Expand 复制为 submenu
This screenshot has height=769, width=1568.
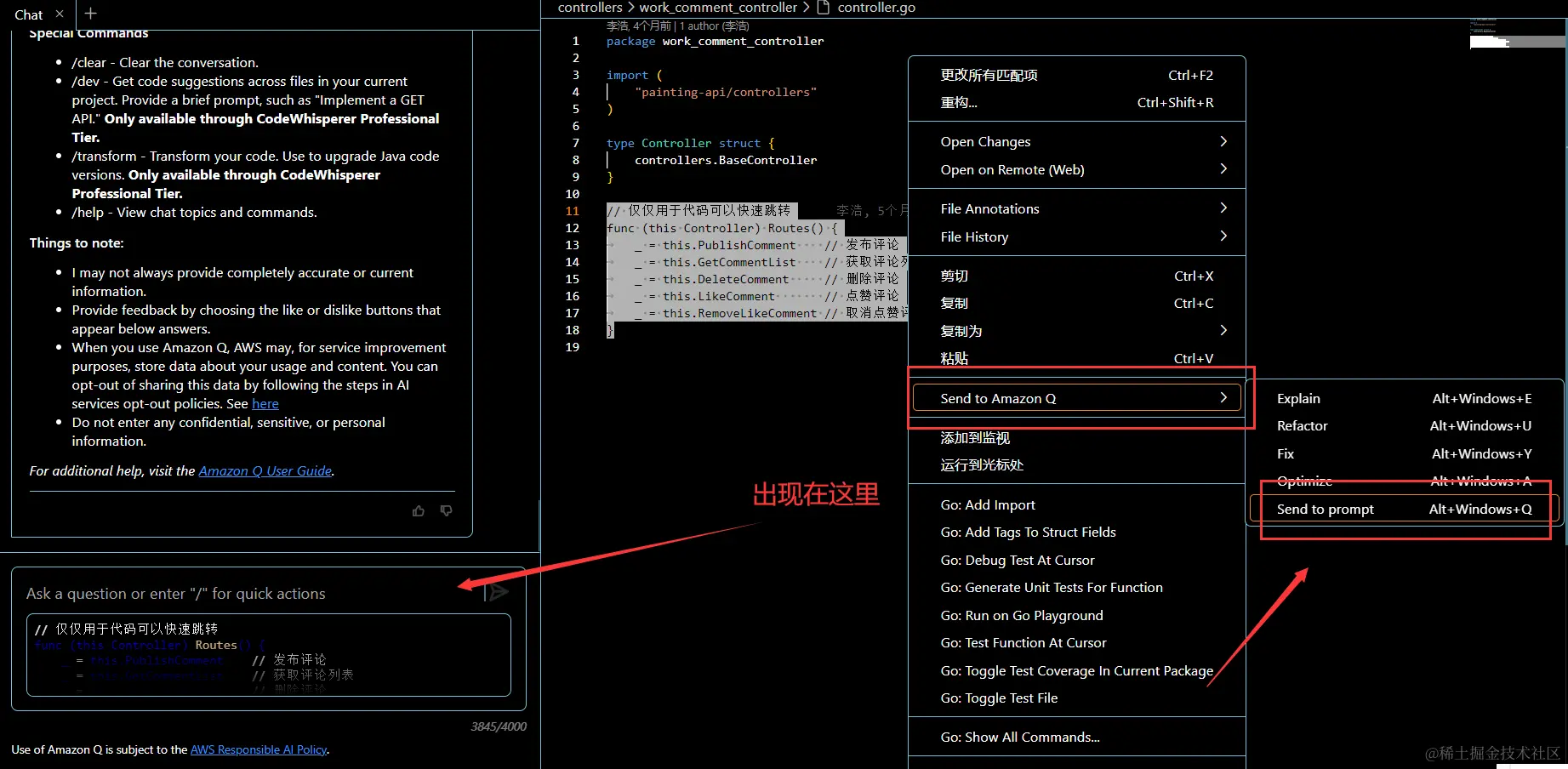(1076, 331)
